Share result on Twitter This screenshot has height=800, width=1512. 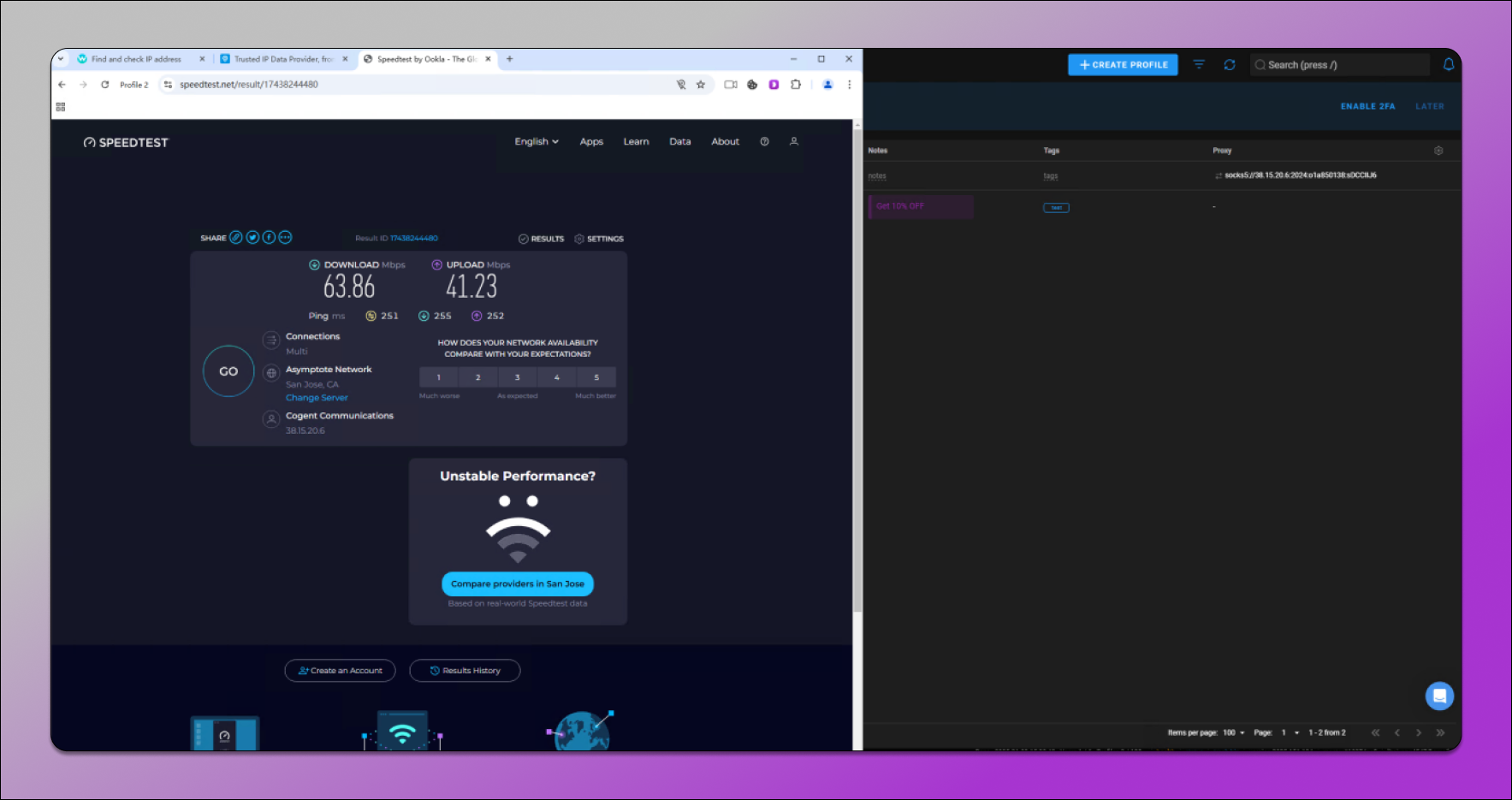(x=252, y=238)
